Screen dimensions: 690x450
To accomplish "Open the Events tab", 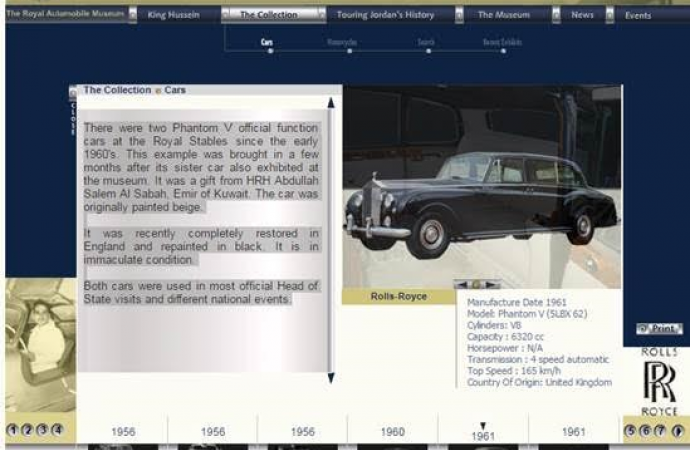I will (638, 15).
